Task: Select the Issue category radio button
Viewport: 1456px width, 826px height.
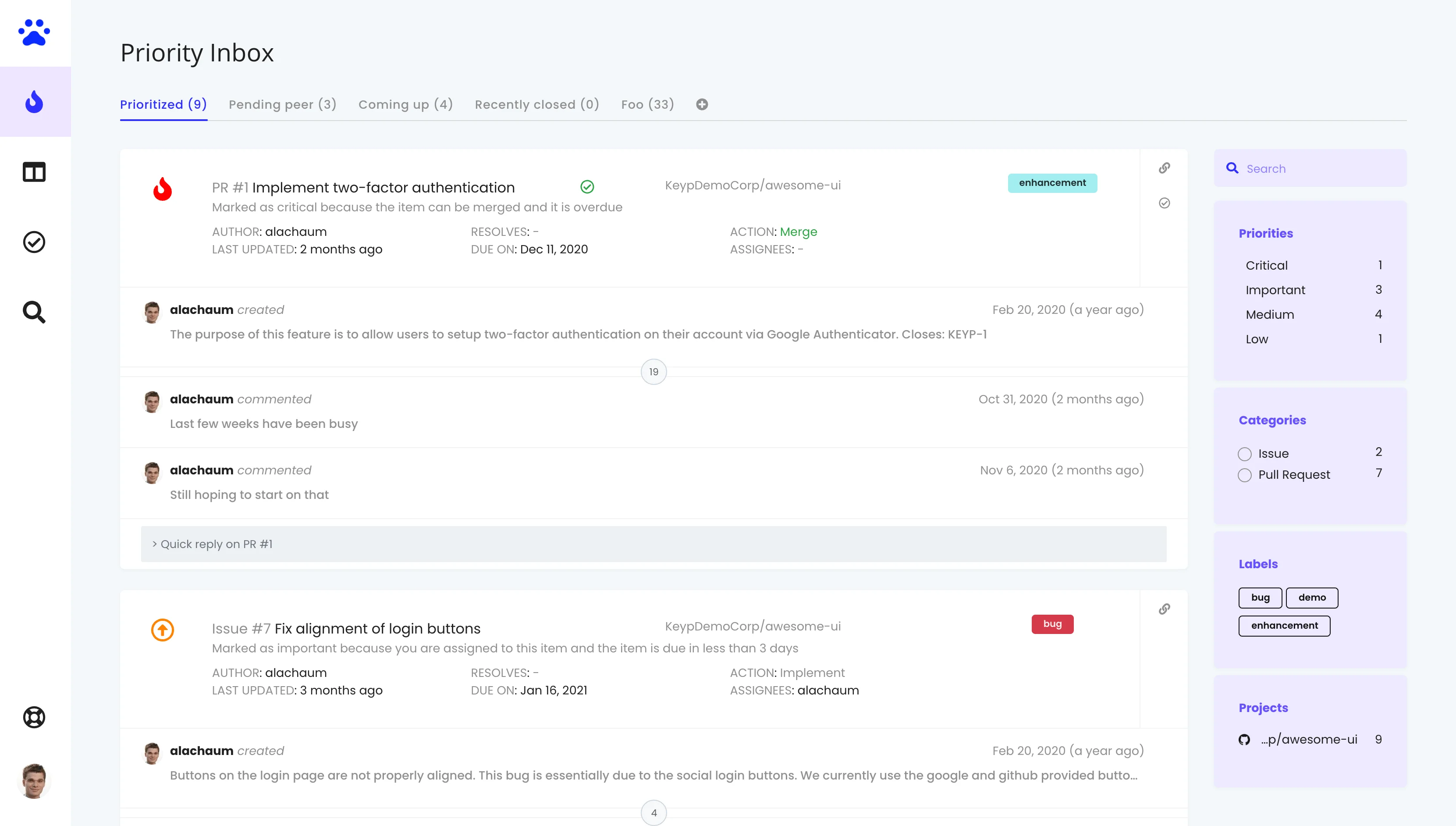Action: (x=1244, y=453)
